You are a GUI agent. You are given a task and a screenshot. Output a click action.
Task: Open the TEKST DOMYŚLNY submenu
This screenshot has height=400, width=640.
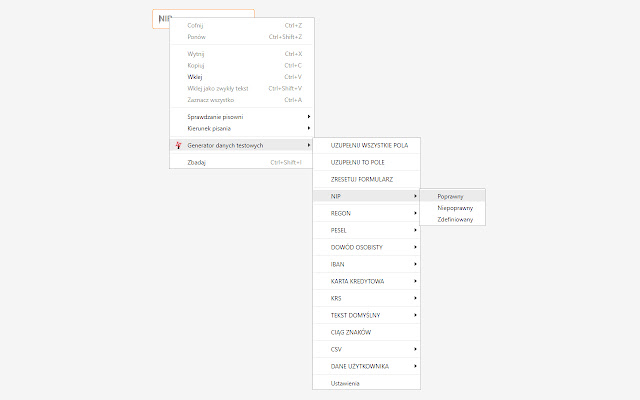click(367, 315)
